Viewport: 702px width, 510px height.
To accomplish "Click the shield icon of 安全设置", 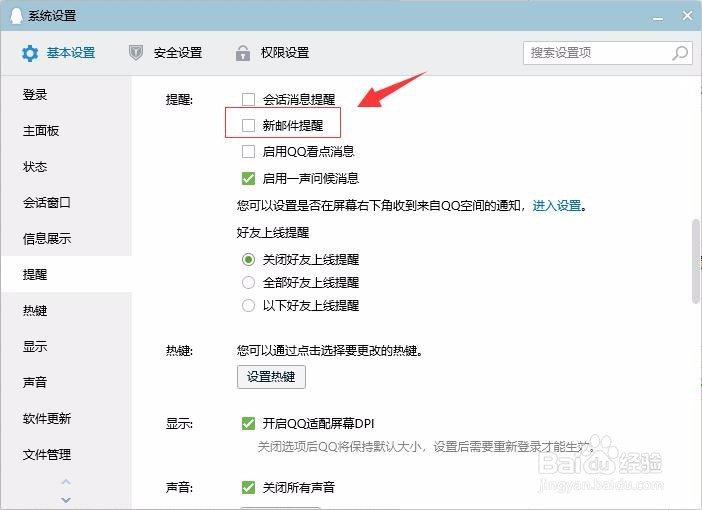I will click(x=136, y=53).
